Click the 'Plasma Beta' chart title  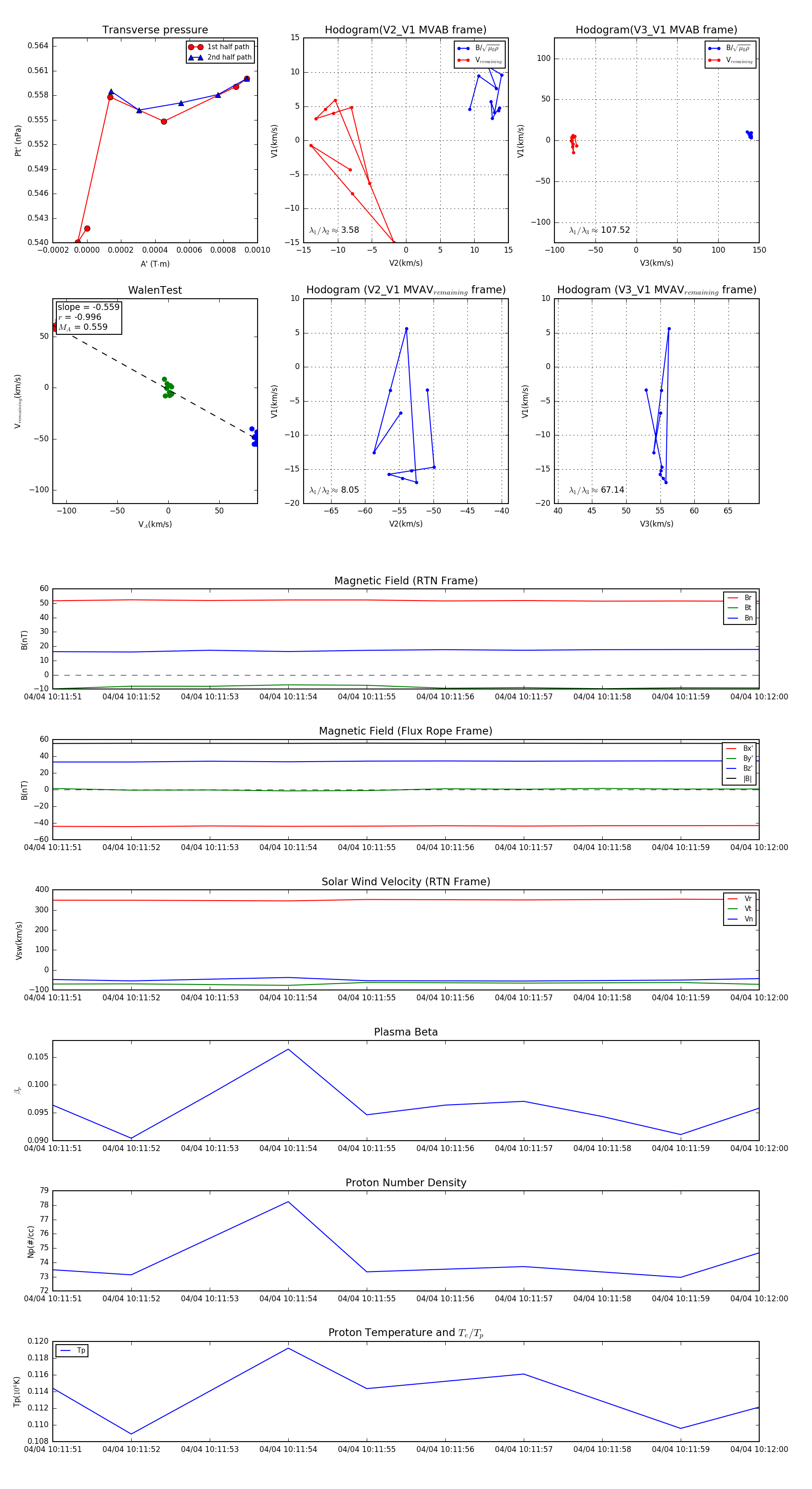(x=406, y=1032)
